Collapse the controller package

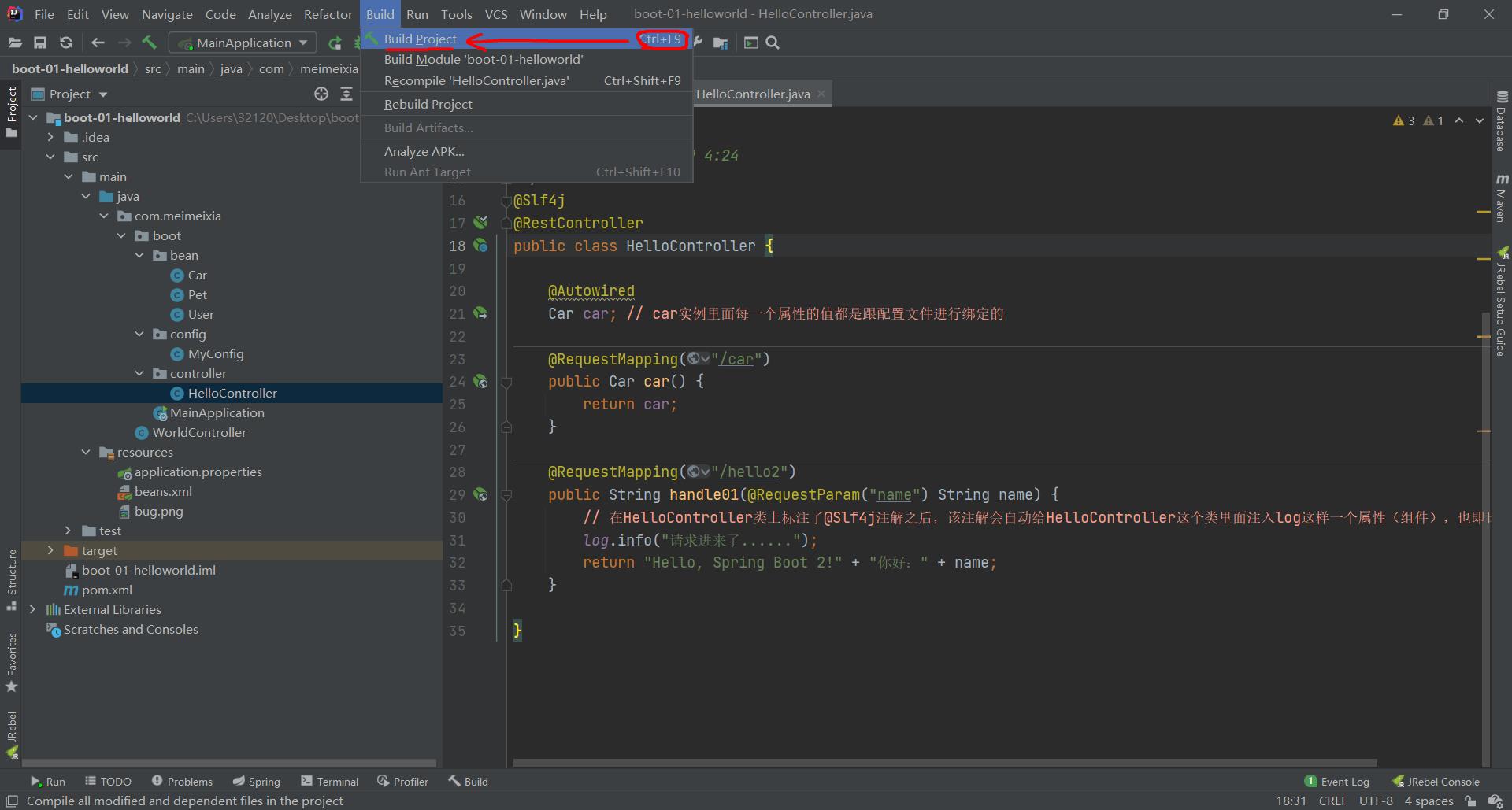pos(139,373)
